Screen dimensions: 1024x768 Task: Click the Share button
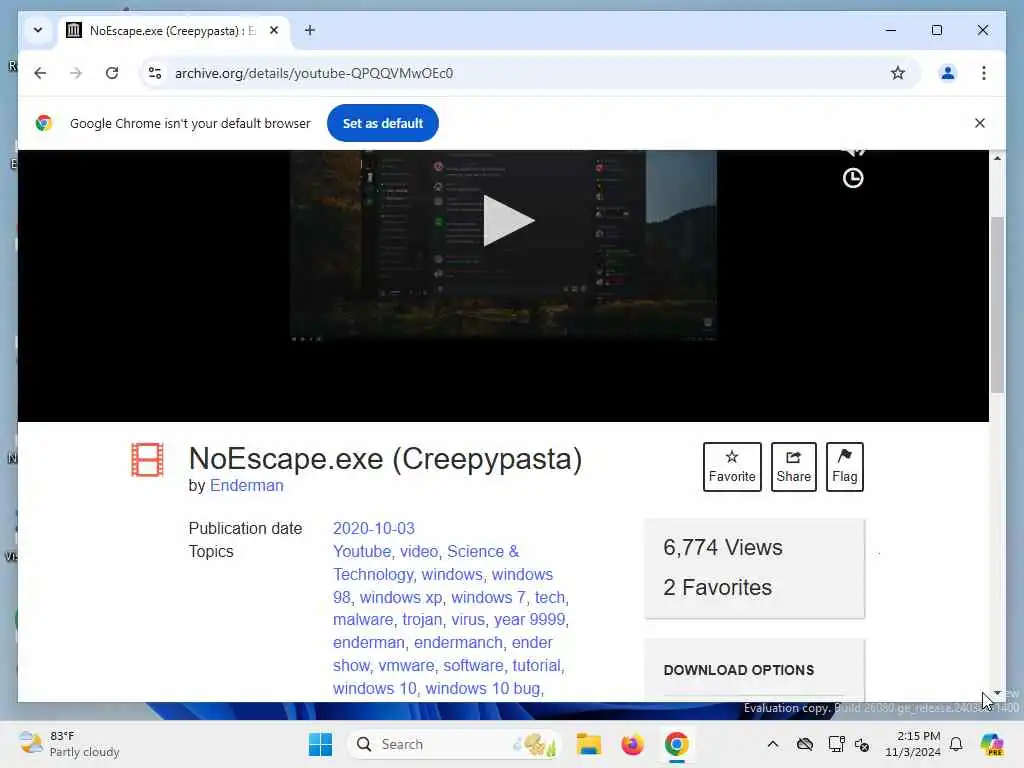click(x=793, y=467)
